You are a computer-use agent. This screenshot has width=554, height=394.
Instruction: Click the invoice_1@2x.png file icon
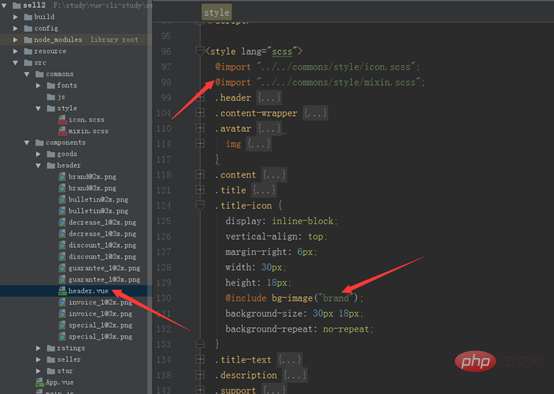pyautogui.click(x=63, y=302)
